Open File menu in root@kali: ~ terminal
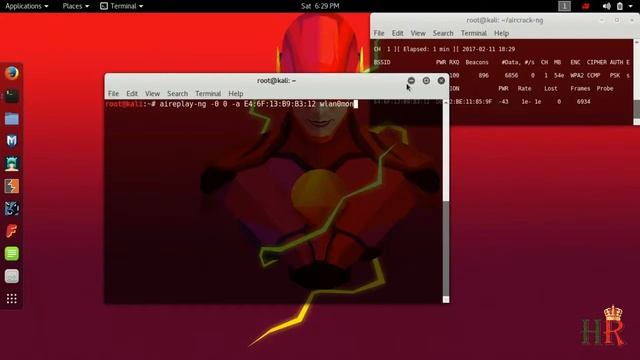The height and width of the screenshot is (360, 640). (113, 93)
